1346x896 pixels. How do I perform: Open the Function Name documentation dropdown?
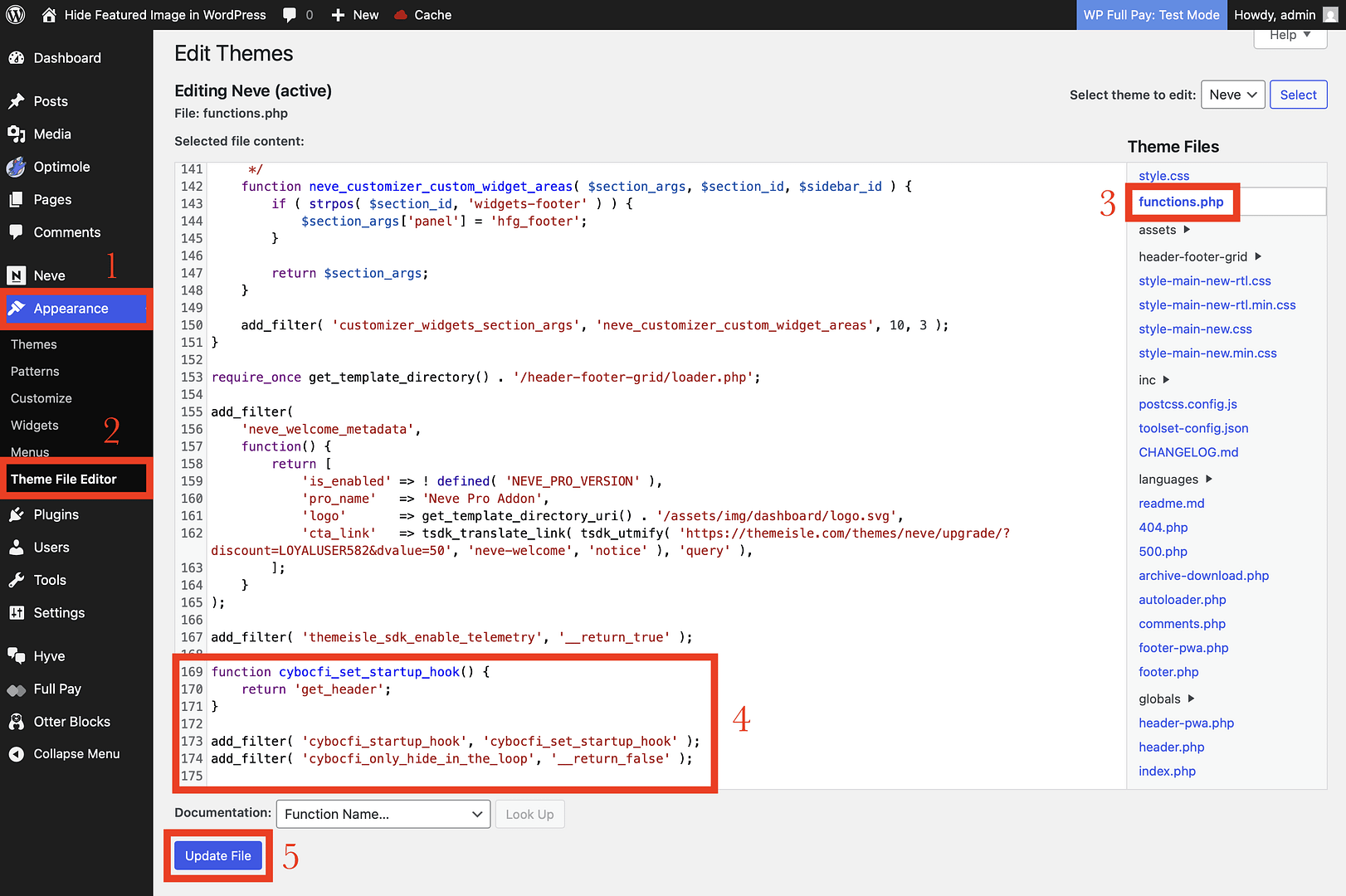[x=383, y=814]
